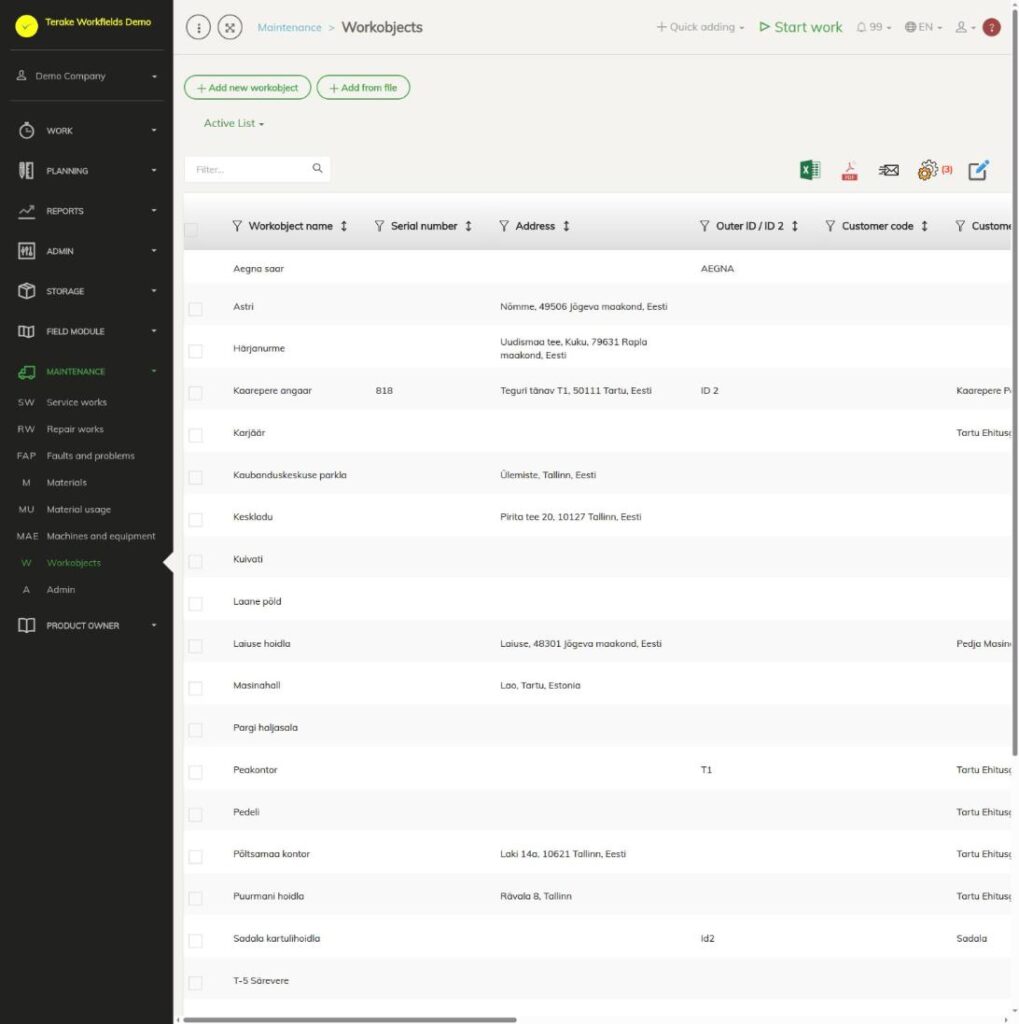This screenshot has width=1019, height=1024.
Task: Open the EN language dropdown
Action: pyautogui.click(x=923, y=27)
